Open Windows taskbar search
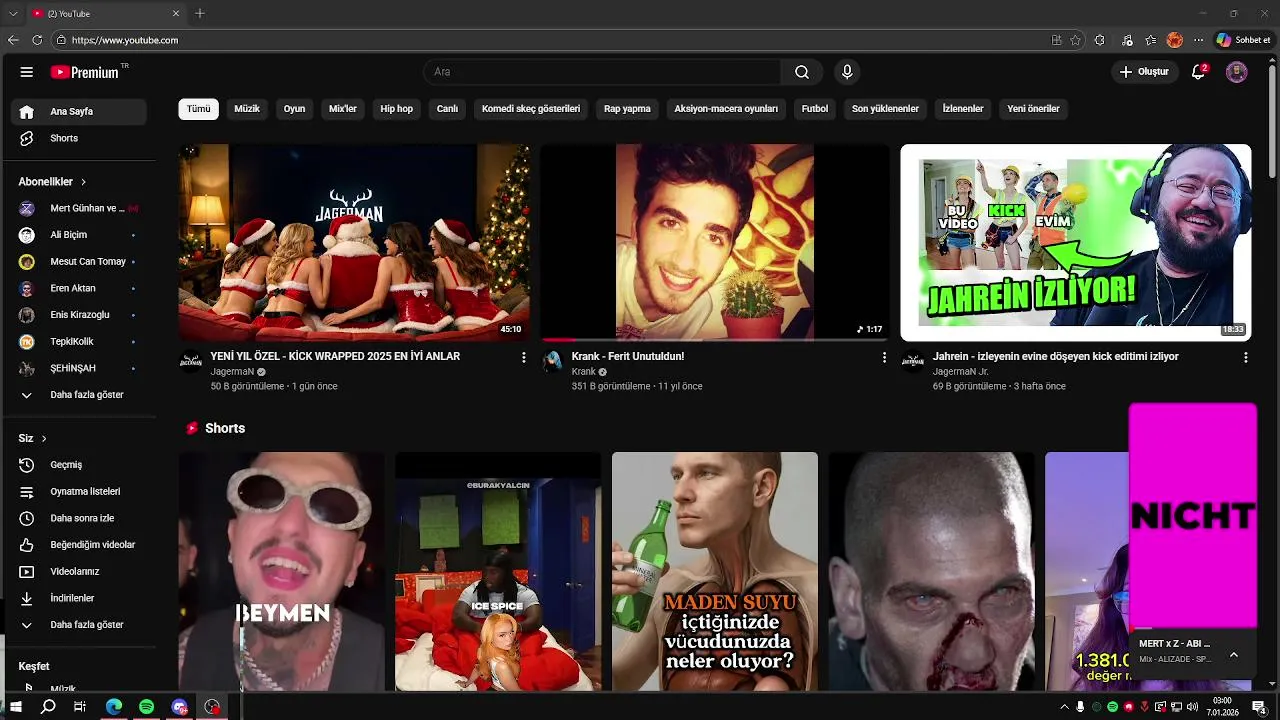 48,707
